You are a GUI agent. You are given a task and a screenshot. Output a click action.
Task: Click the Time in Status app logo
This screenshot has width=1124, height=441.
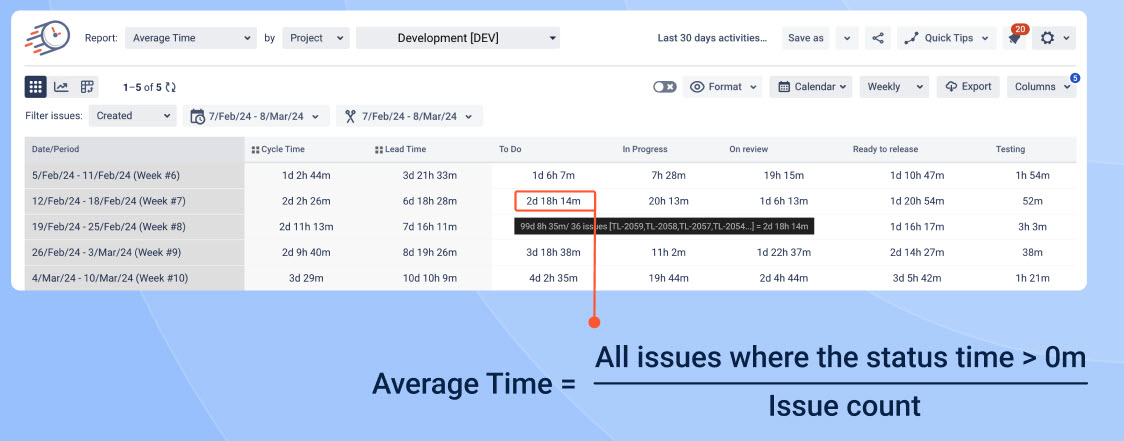tap(47, 37)
